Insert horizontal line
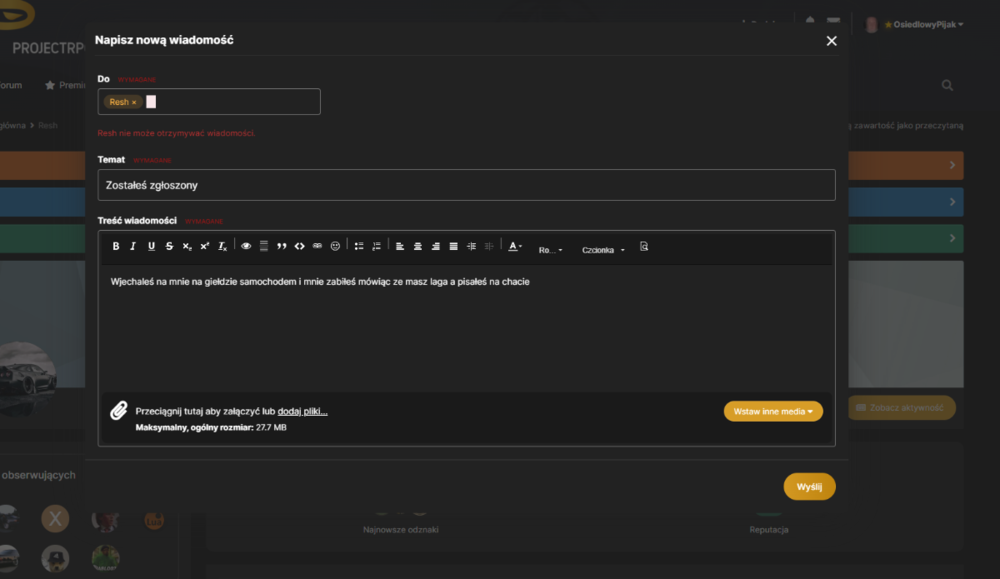The width and height of the screenshot is (1000, 579). click(x=263, y=246)
